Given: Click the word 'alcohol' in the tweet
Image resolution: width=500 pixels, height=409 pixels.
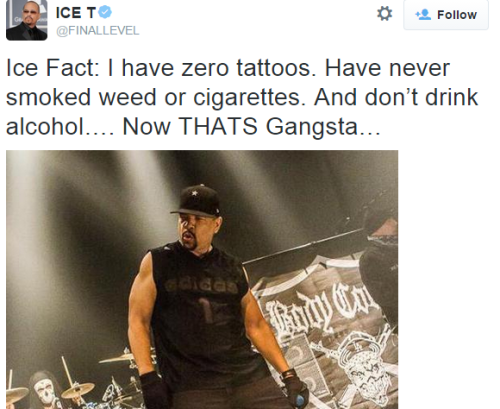Looking at the screenshot, I should pyautogui.click(x=45, y=127).
